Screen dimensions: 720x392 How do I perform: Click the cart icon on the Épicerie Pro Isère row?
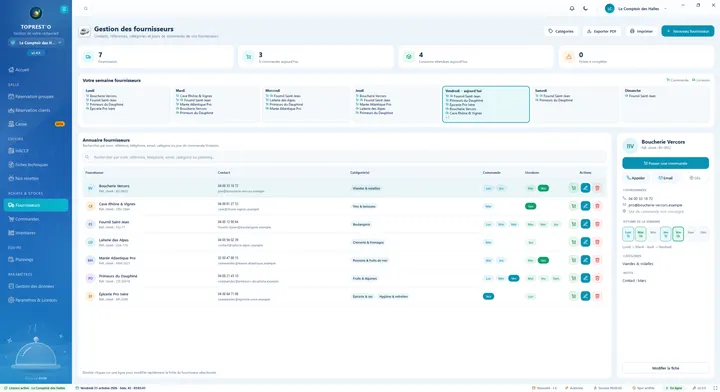(574, 296)
